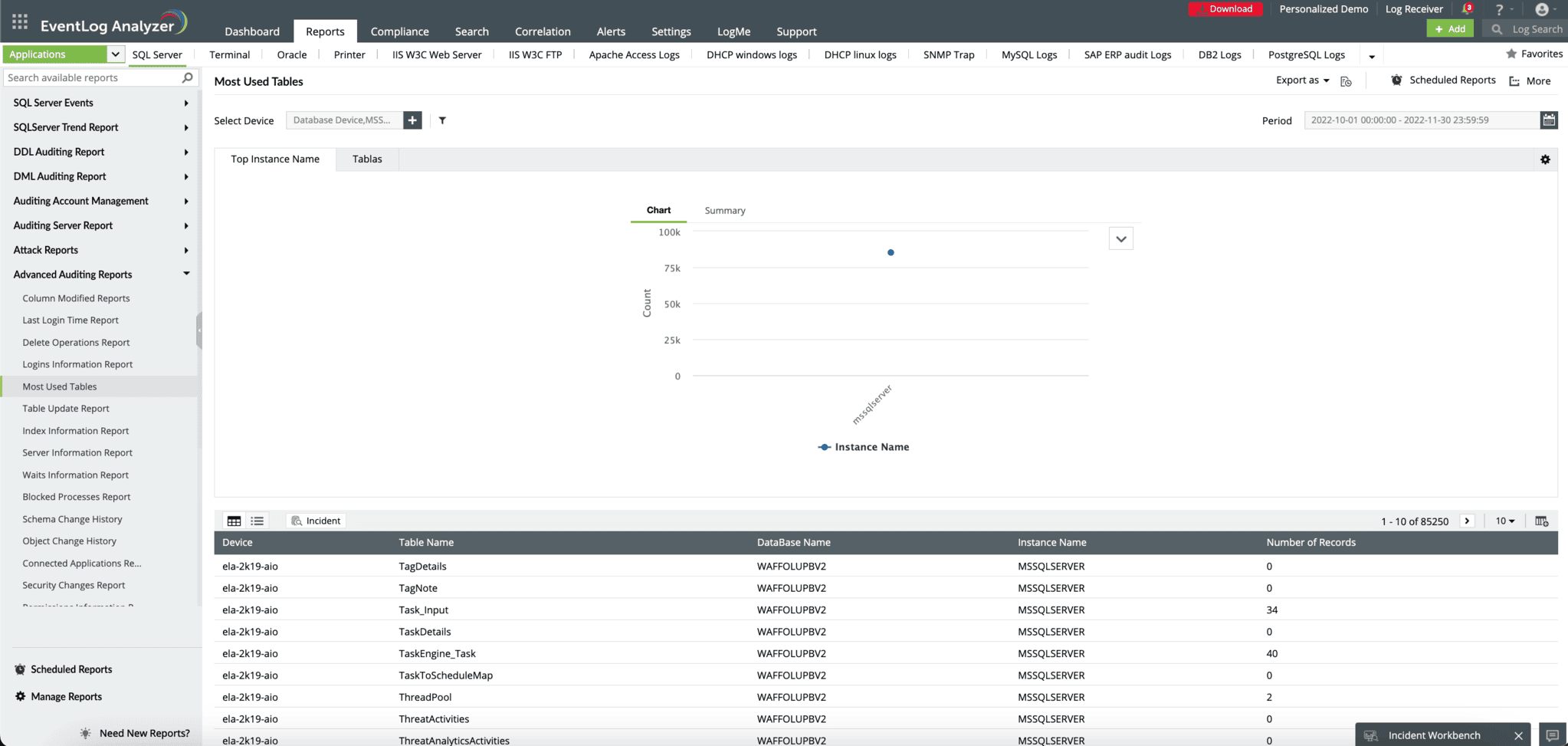The height and width of the screenshot is (746, 1568).
Task: Toggle the Instance Name legend series
Action: (864, 447)
